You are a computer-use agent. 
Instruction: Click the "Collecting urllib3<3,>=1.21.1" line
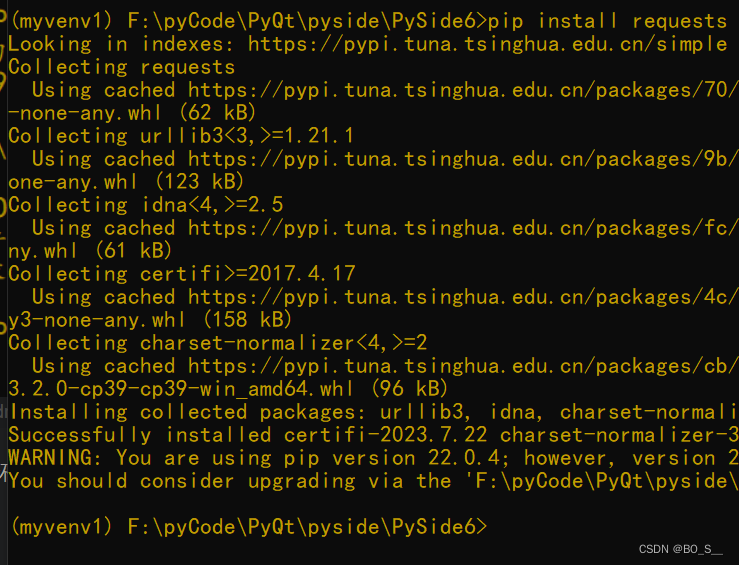click(181, 135)
